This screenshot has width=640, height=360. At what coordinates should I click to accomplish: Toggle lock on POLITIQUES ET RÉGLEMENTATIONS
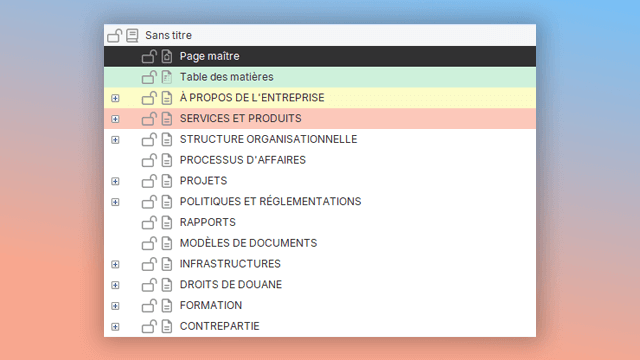tap(149, 202)
